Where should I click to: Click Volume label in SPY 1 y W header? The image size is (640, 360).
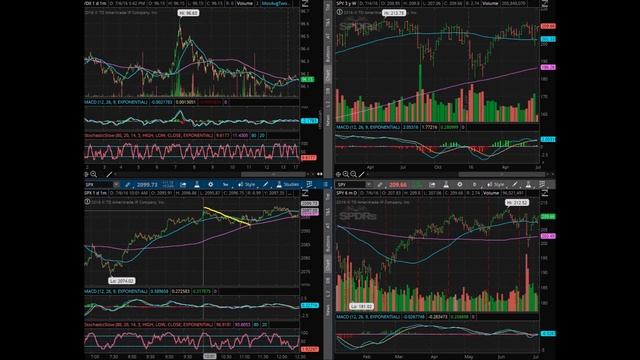[490, 3]
